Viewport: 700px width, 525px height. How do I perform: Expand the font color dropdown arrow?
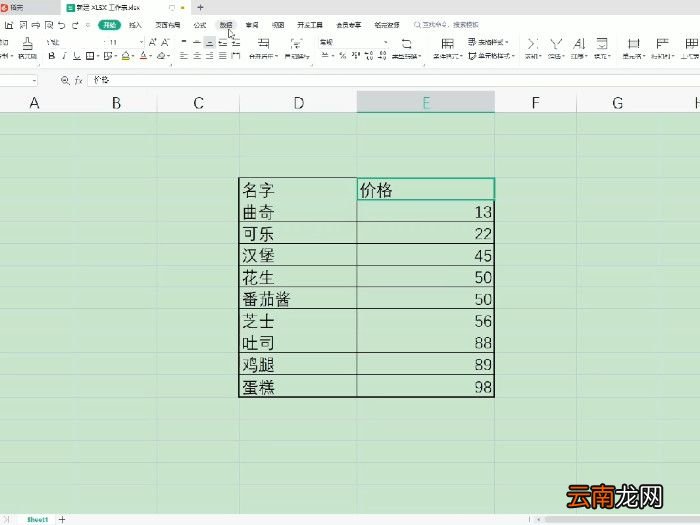pos(151,56)
